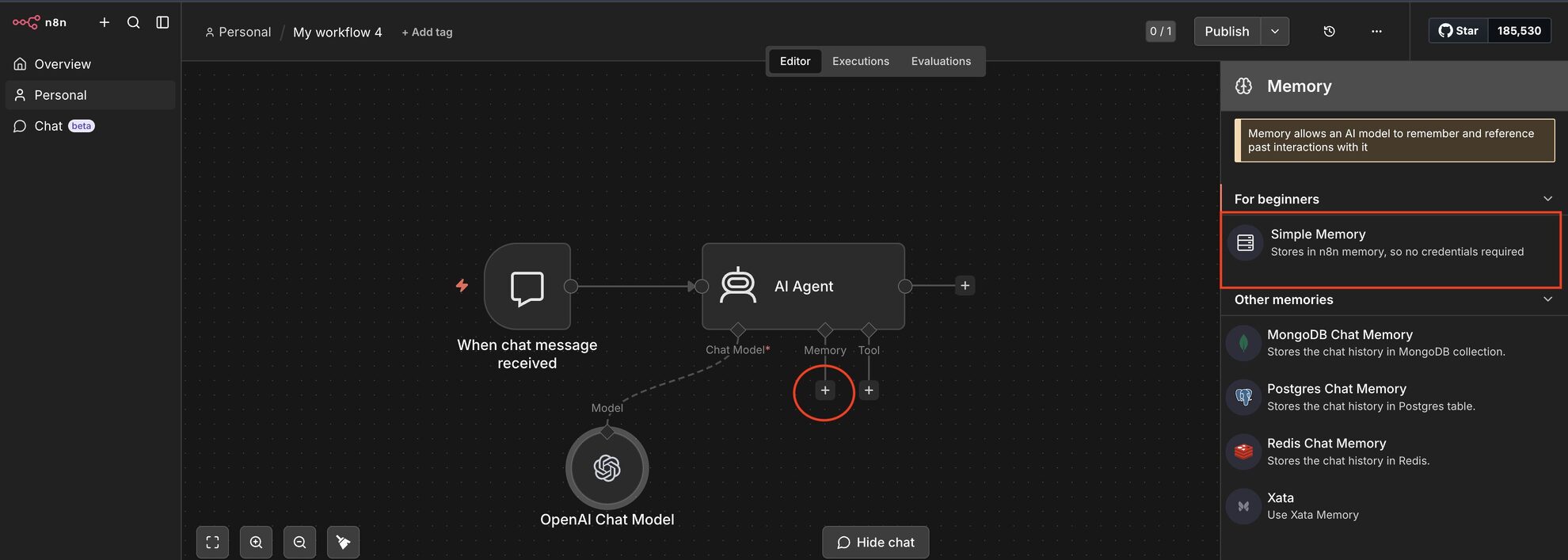Click the plus create-new icon in sidebar header
This screenshot has width=1568, height=560.
[x=105, y=22]
